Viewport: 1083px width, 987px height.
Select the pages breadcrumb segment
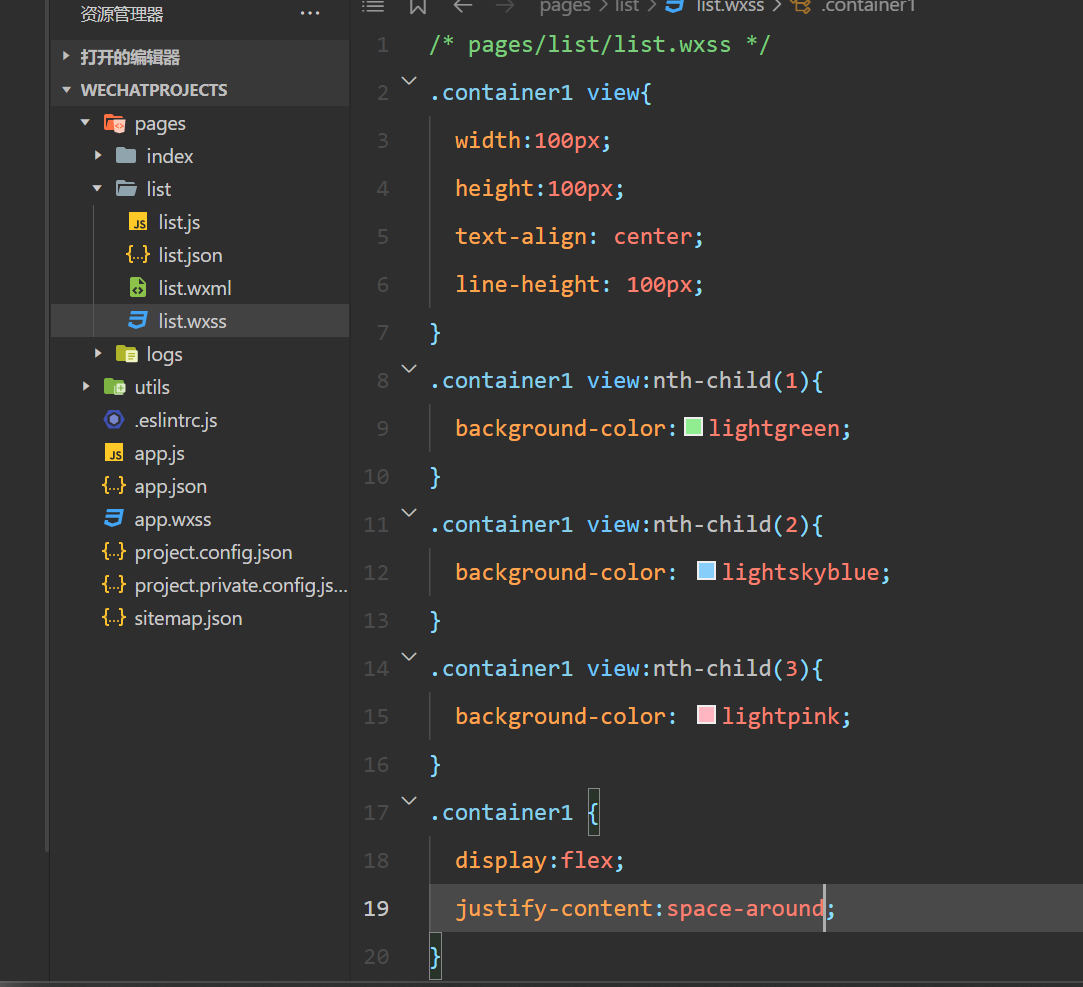coord(565,6)
